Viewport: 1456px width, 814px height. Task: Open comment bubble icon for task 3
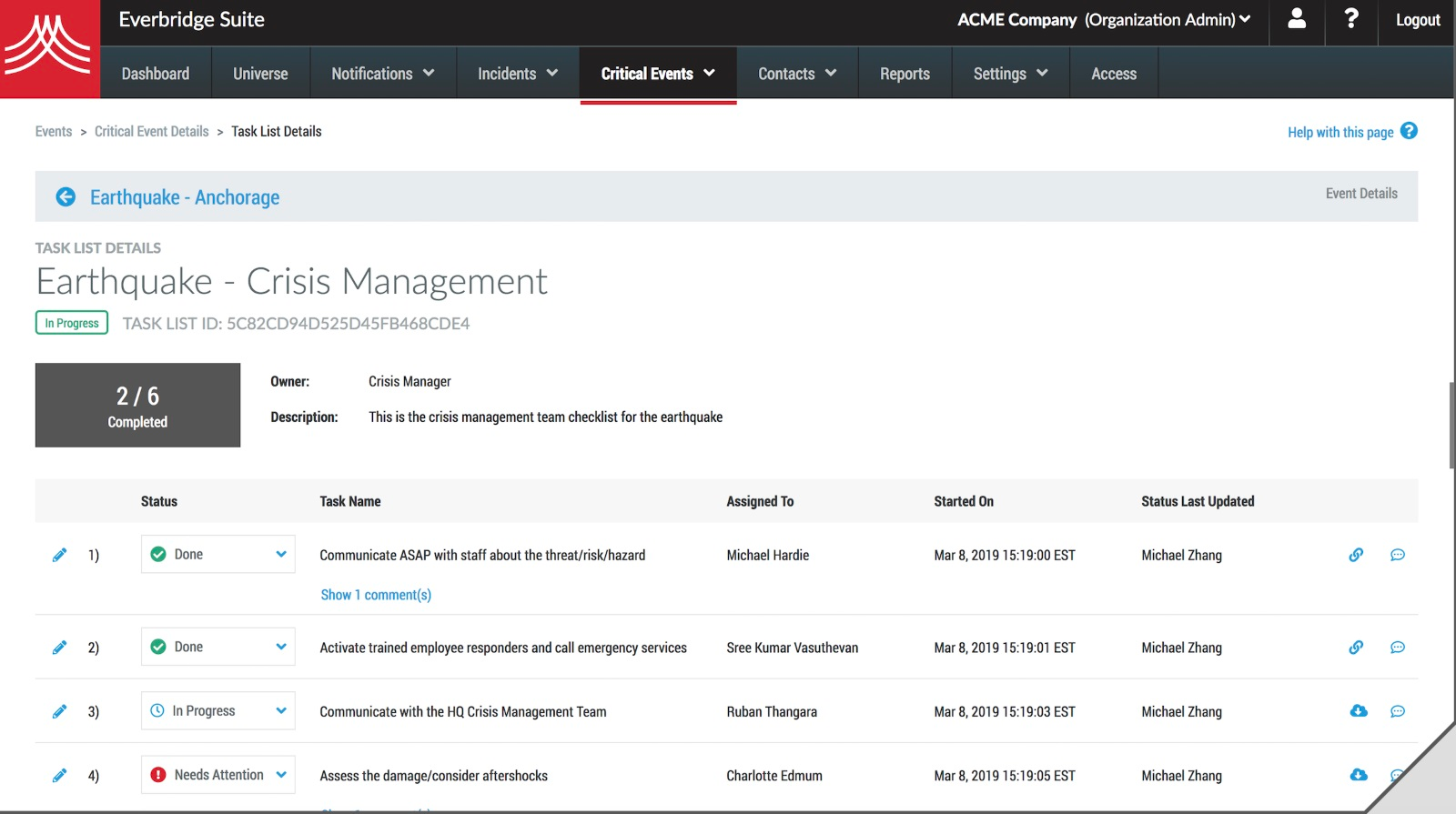point(1398,711)
